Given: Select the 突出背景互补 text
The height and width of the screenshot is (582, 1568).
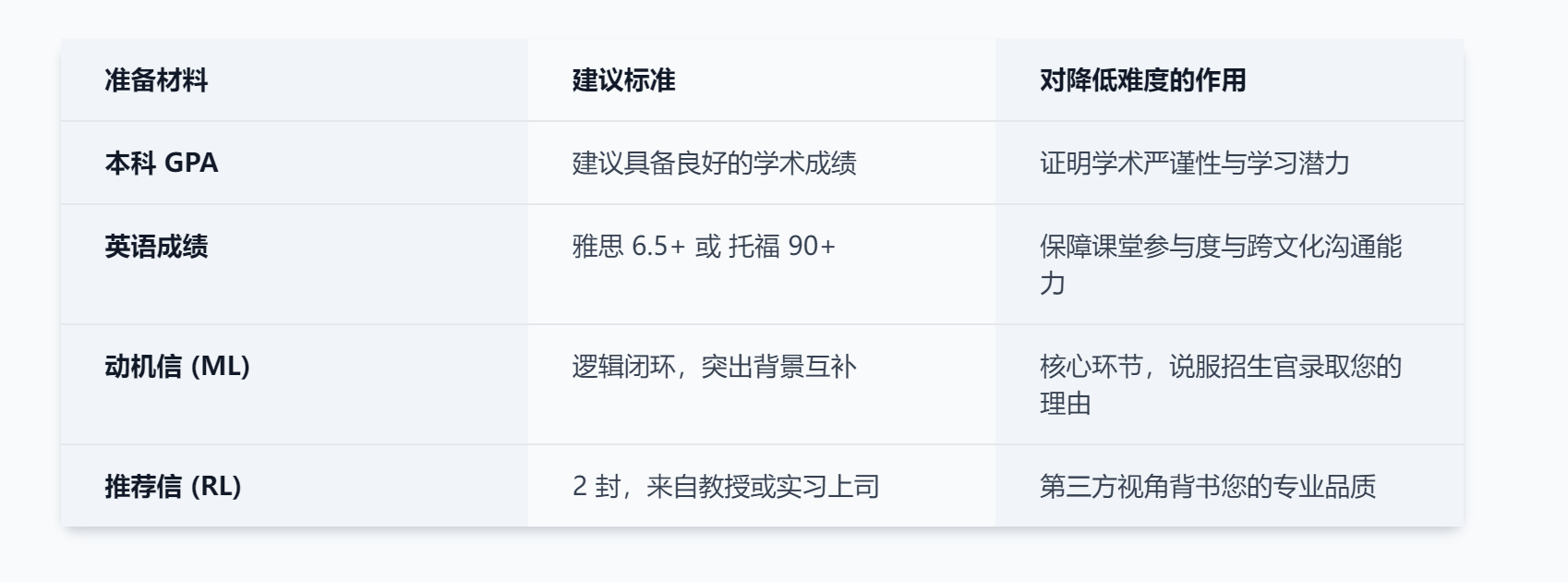Looking at the screenshot, I should tap(778, 367).
